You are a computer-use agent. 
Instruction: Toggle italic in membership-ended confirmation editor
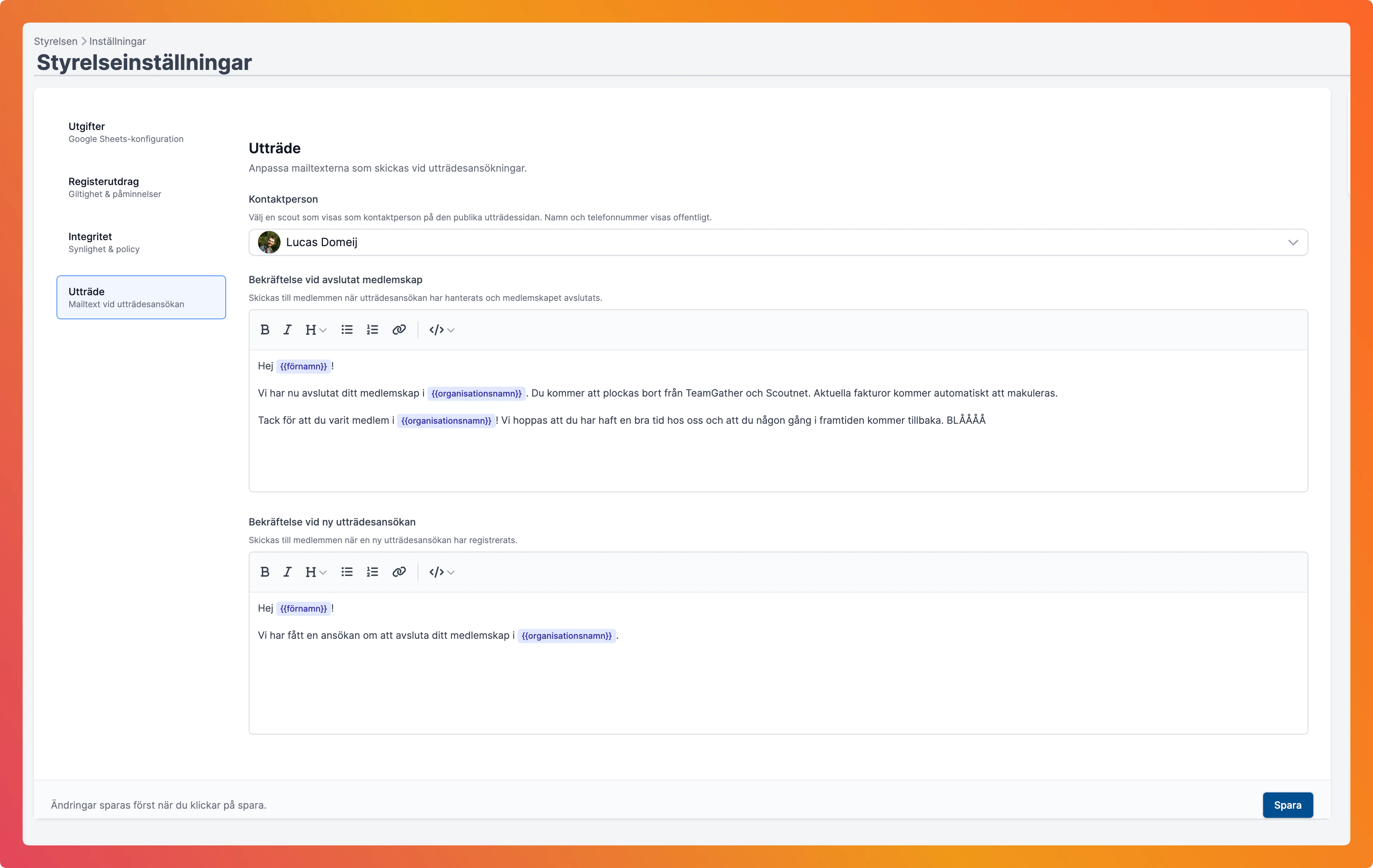click(x=287, y=330)
